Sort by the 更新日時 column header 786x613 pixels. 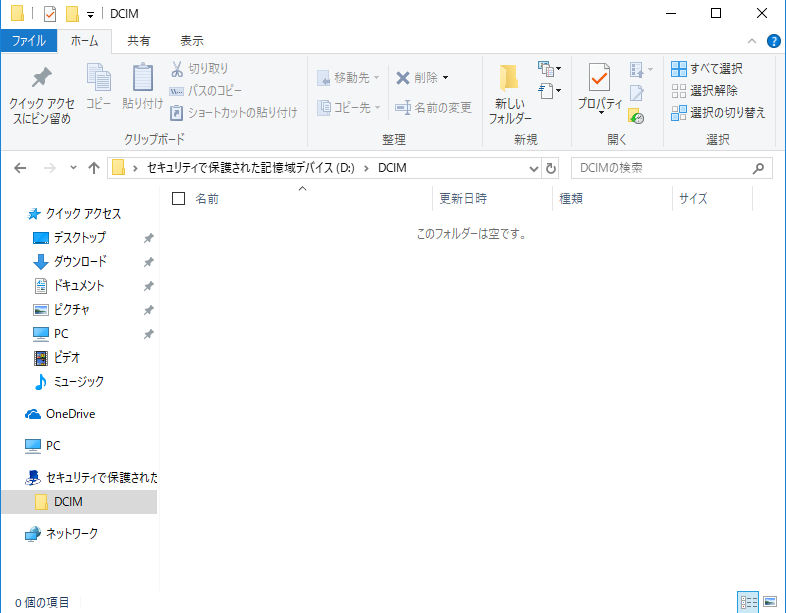pyautogui.click(x=464, y=199)
